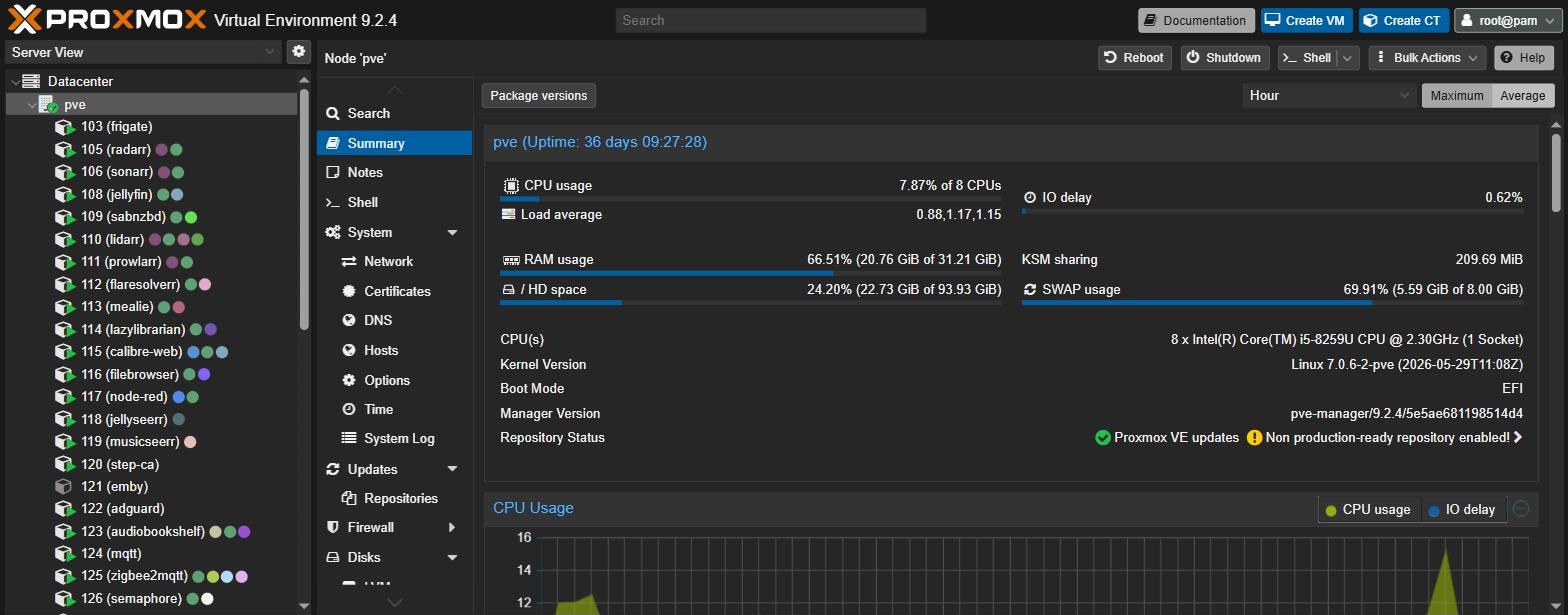Screen dimensions: 1568x615
Task: Open the Shell console button
Action: [x=1308, y=58]
